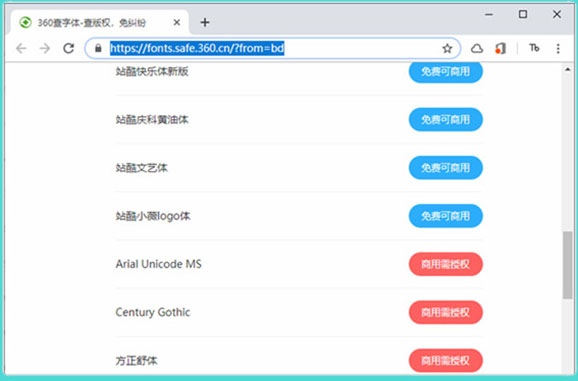This screenshot has height=381, width=578.
Task: Open the translate extension icon
Action: 534,48
